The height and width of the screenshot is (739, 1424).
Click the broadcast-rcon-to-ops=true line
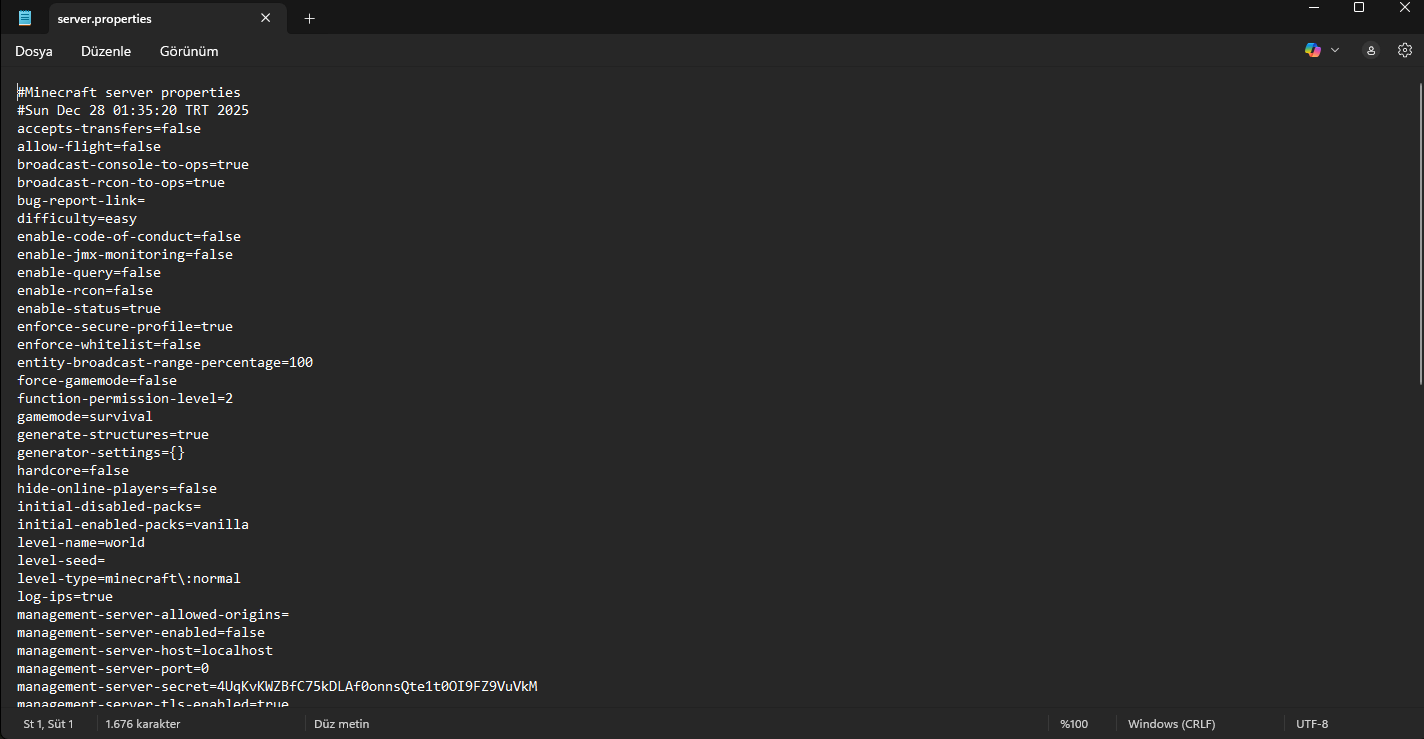[121, 182]
